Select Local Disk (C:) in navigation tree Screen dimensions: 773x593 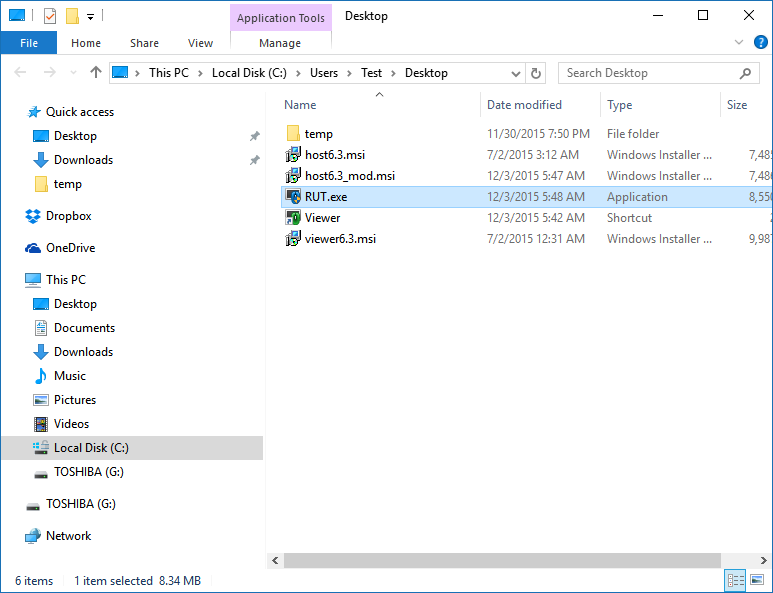(91, 448)
